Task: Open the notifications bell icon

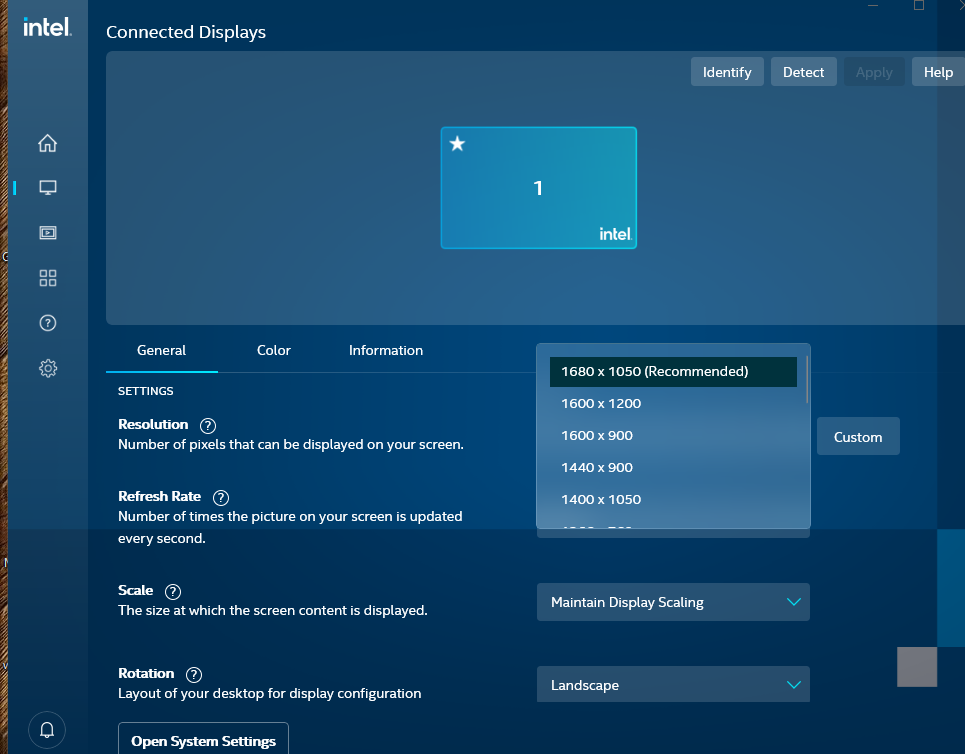Action: coord(47,727)
